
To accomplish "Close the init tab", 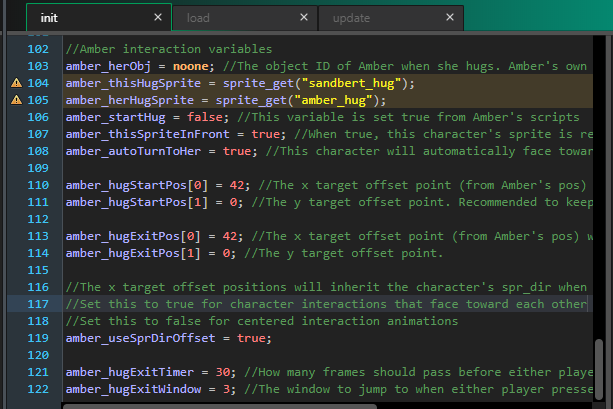I will pyautogui.click(x=158, y=17).
